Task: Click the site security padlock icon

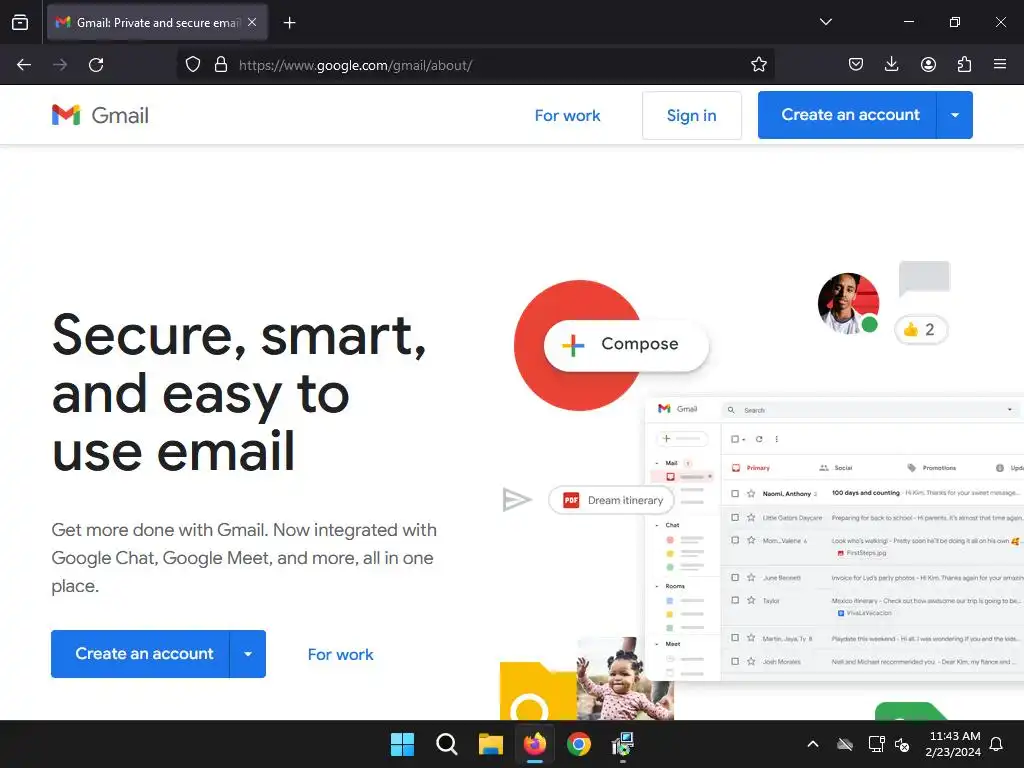Action: pos(221,65)
